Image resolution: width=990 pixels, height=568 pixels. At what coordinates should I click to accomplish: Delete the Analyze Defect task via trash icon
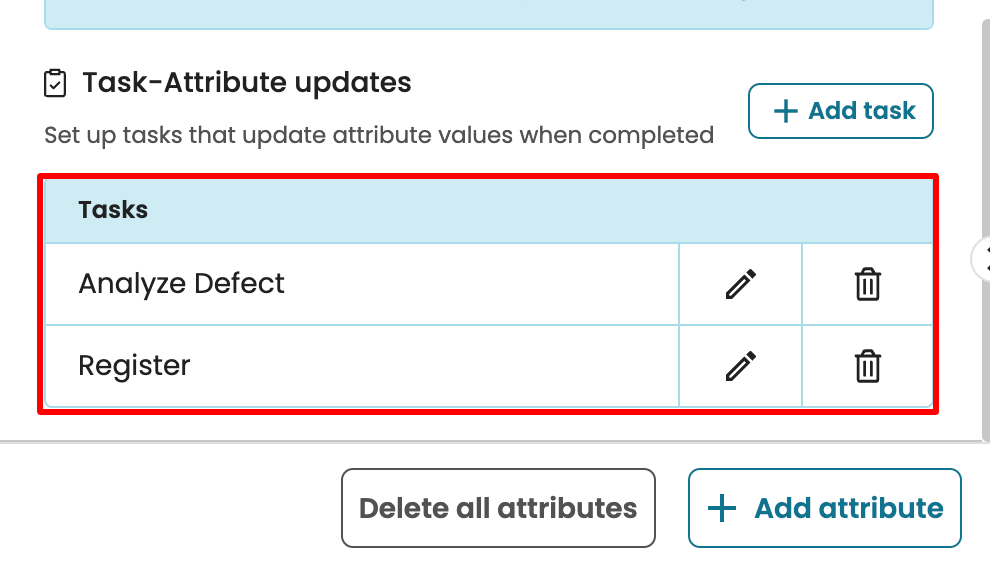coord(867,285)
